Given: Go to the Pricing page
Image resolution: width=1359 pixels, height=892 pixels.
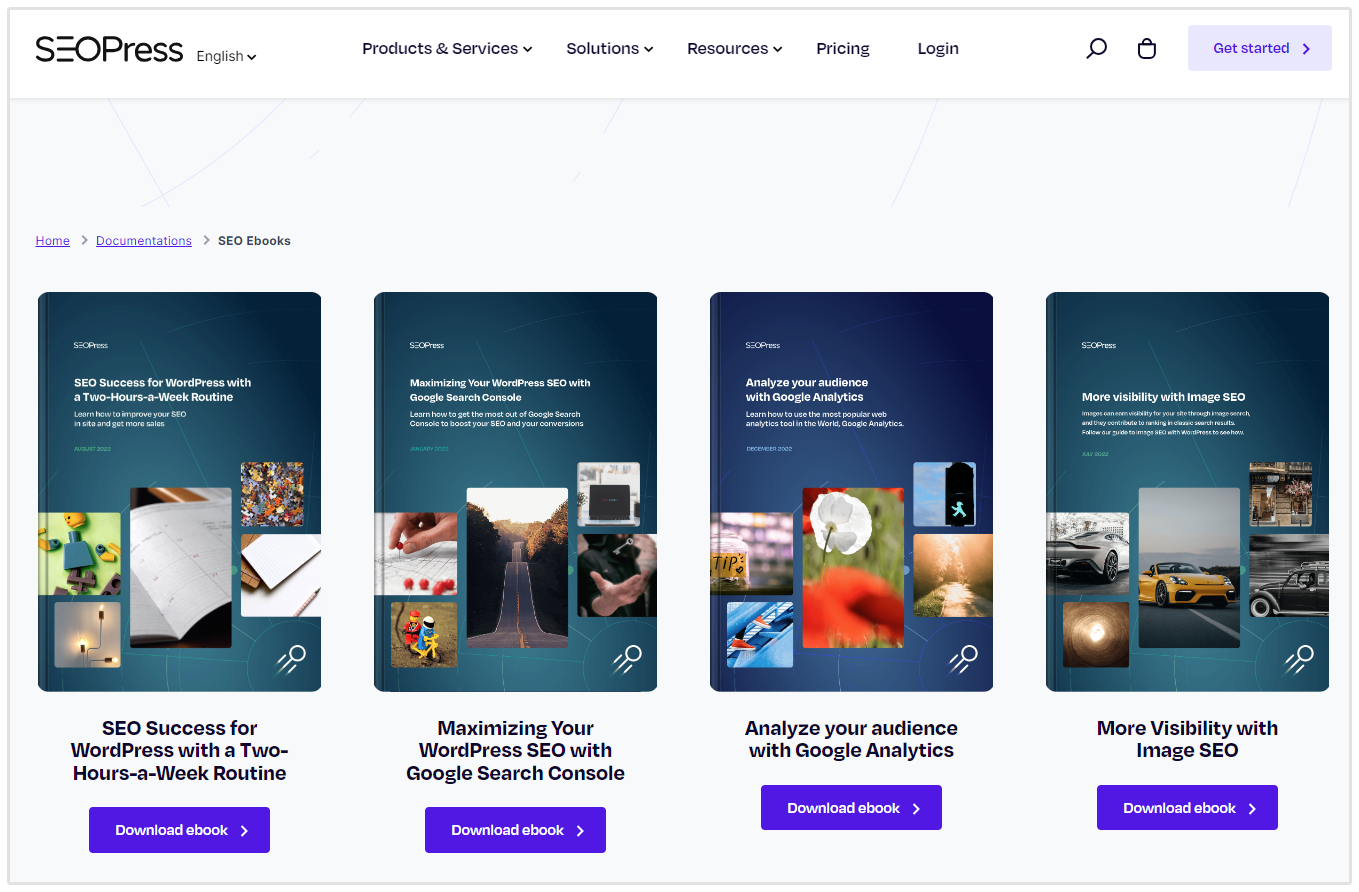Looking at the screenshot, I should coord(842,48).
